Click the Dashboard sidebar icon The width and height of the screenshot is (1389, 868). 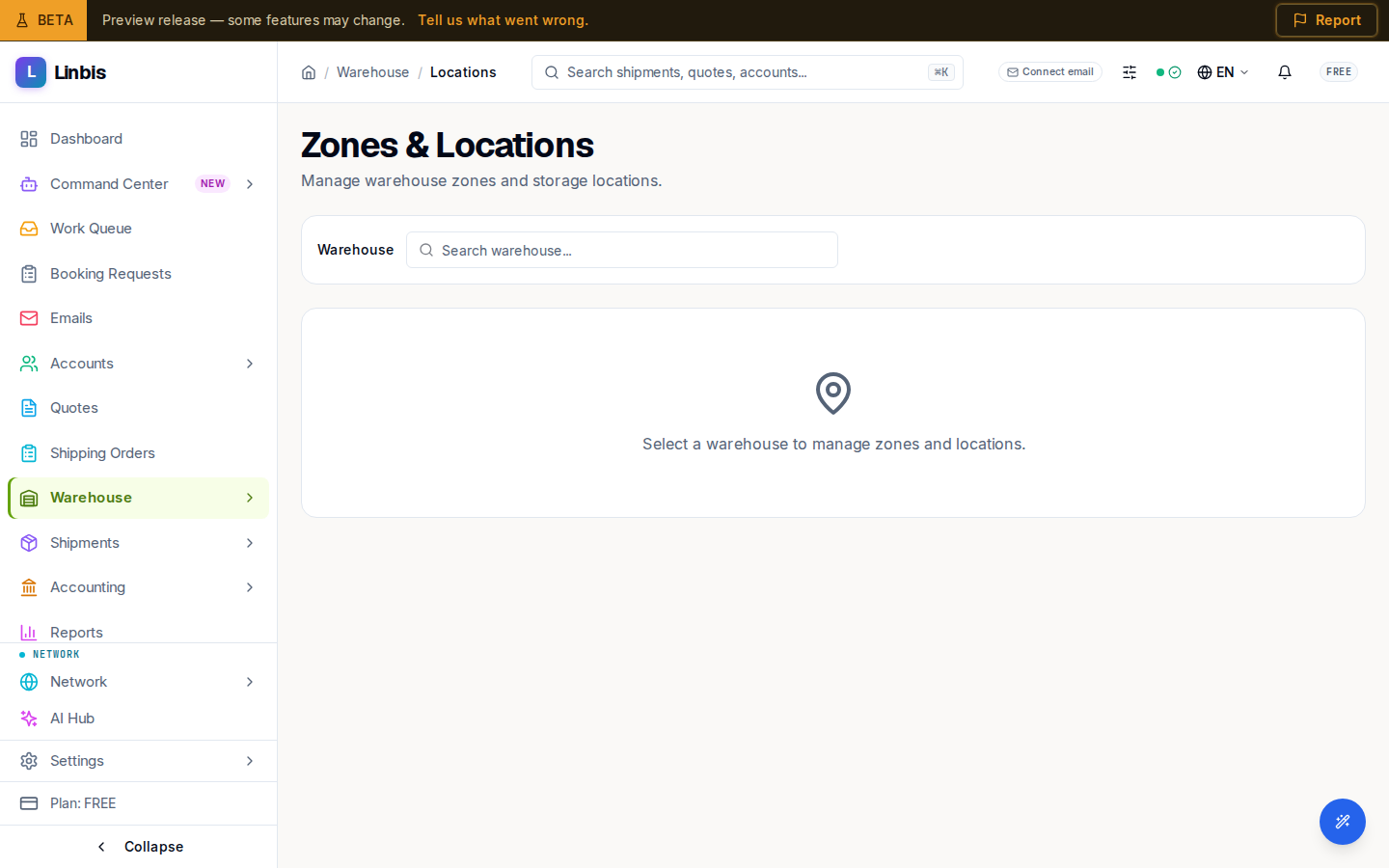tap(29, 139)
